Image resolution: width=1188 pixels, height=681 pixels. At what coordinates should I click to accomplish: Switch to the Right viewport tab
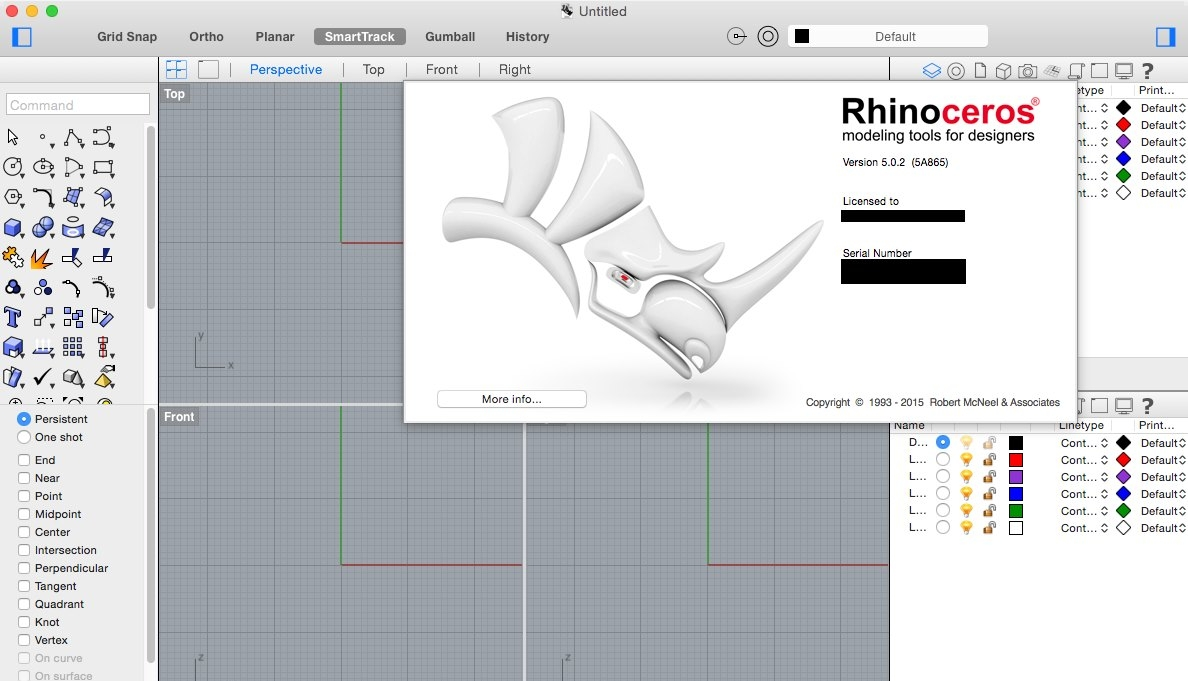pyautogui.click(x=514, y=70)
